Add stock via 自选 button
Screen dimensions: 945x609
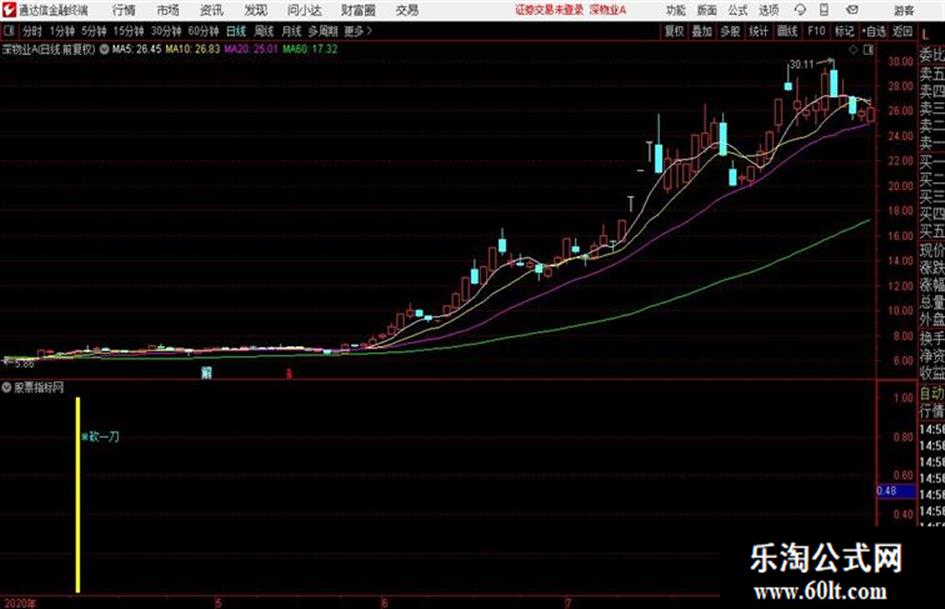click(x=874, y=31)
